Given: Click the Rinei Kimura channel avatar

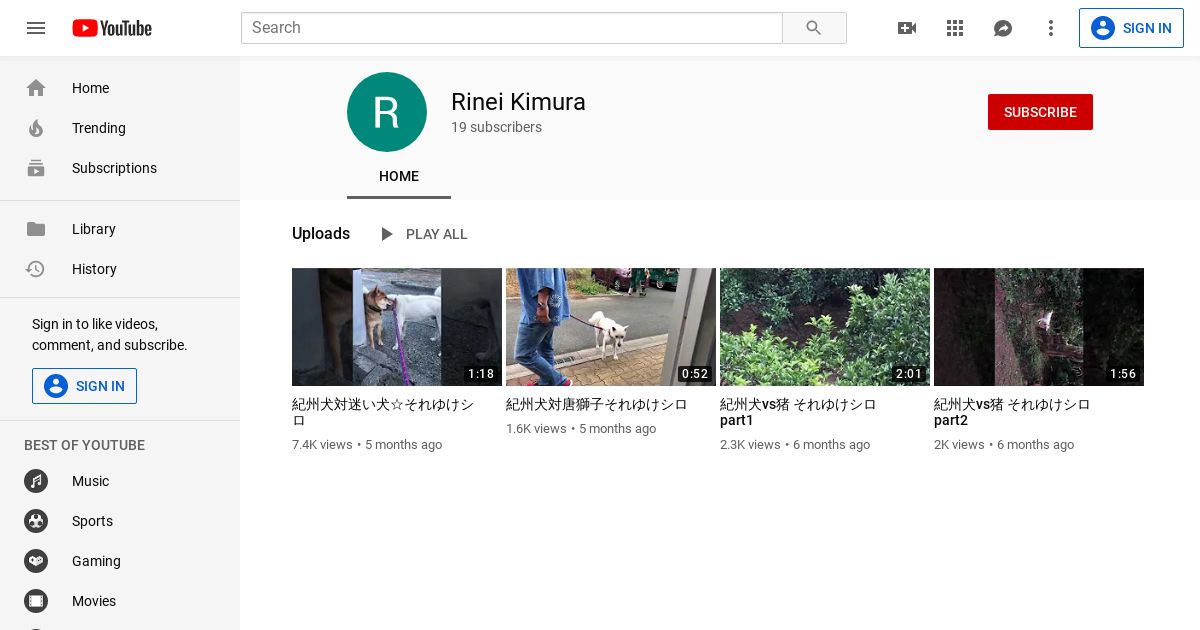Looking at the screenshot, I should click(x=387, y=112).
